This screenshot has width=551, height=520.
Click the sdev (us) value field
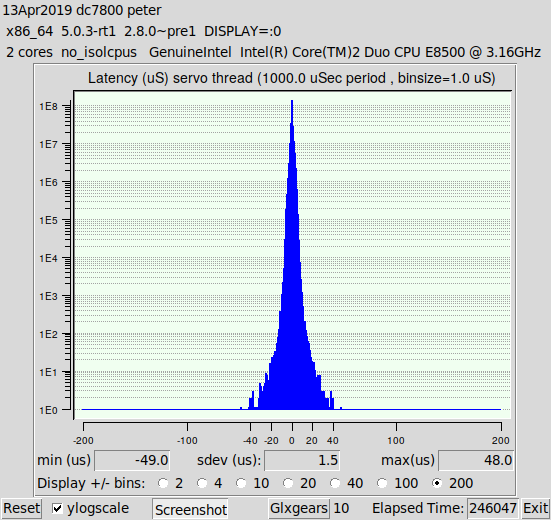[302, 460]
